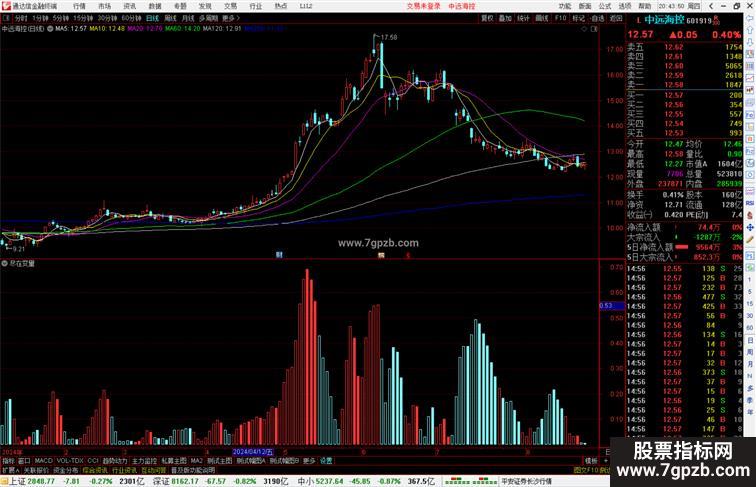Viewport: 756px width, 487px height.
Task: Select the 指标 tab in the bottom row
Action: 8,461
